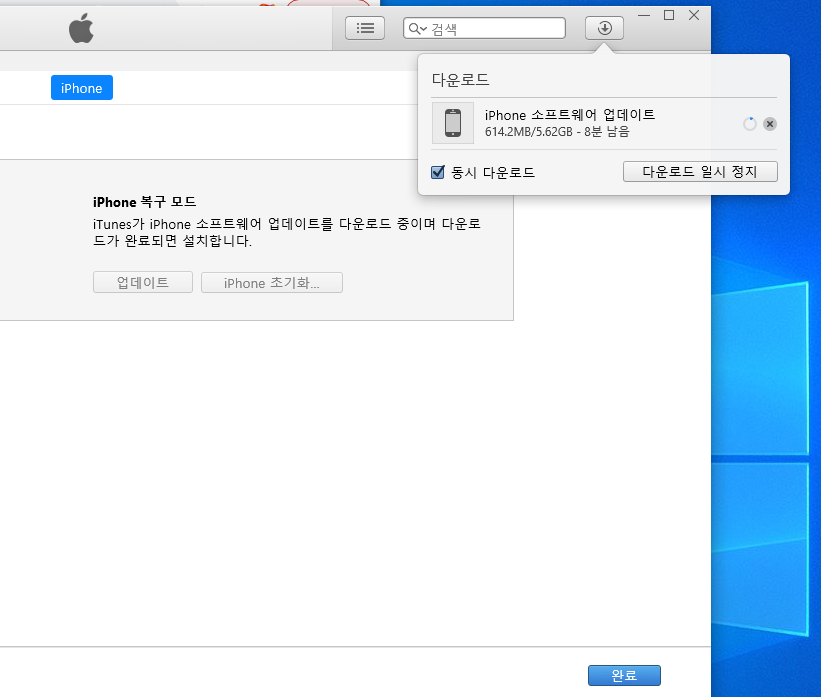Close the iTunes window
The image size is (821, 697).
click(694, 16)
